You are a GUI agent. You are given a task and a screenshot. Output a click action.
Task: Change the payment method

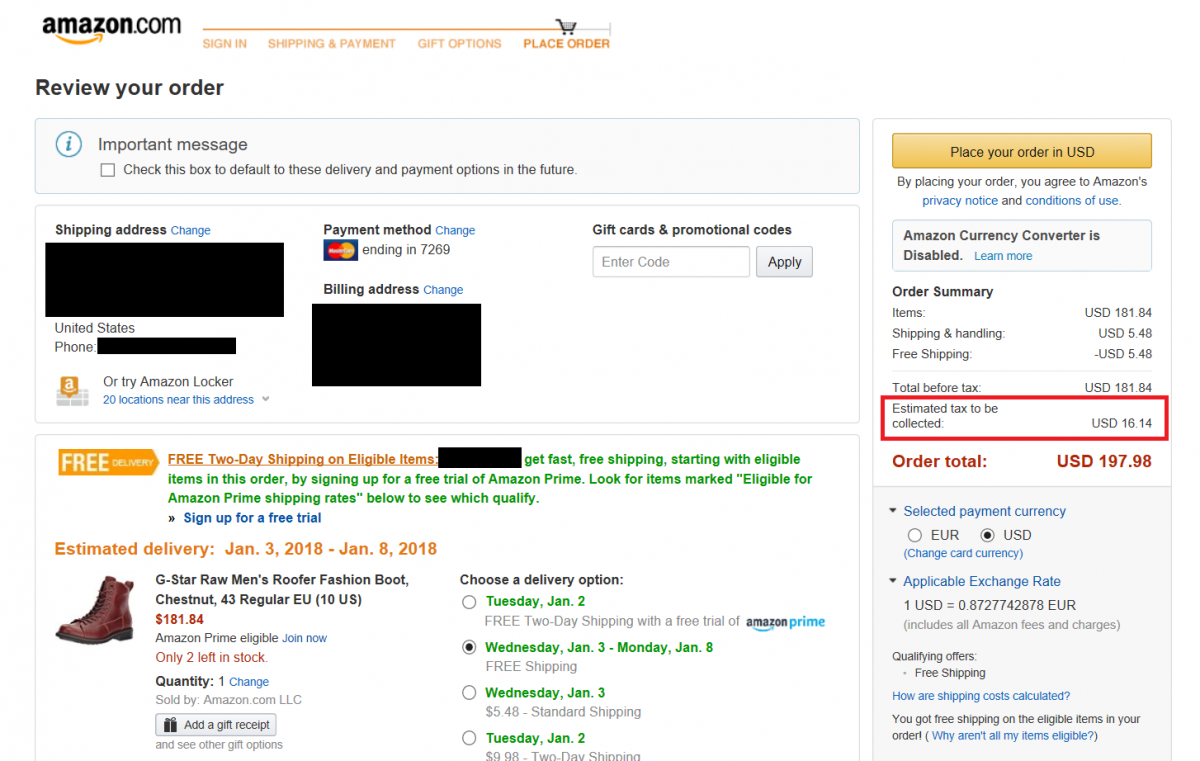pos(455,231)
